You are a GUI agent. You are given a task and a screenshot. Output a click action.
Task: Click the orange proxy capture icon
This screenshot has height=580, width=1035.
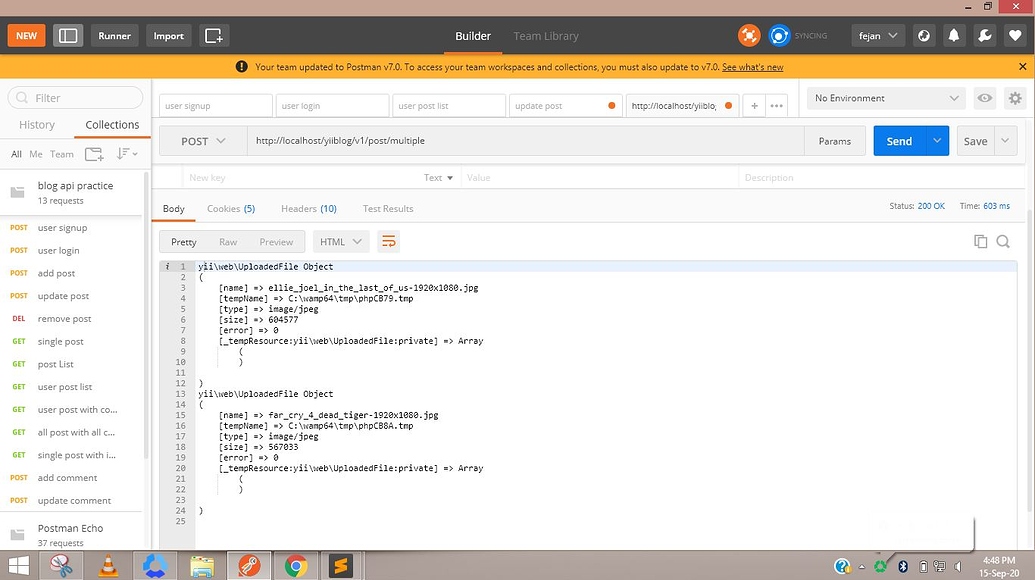coord(748,34)
